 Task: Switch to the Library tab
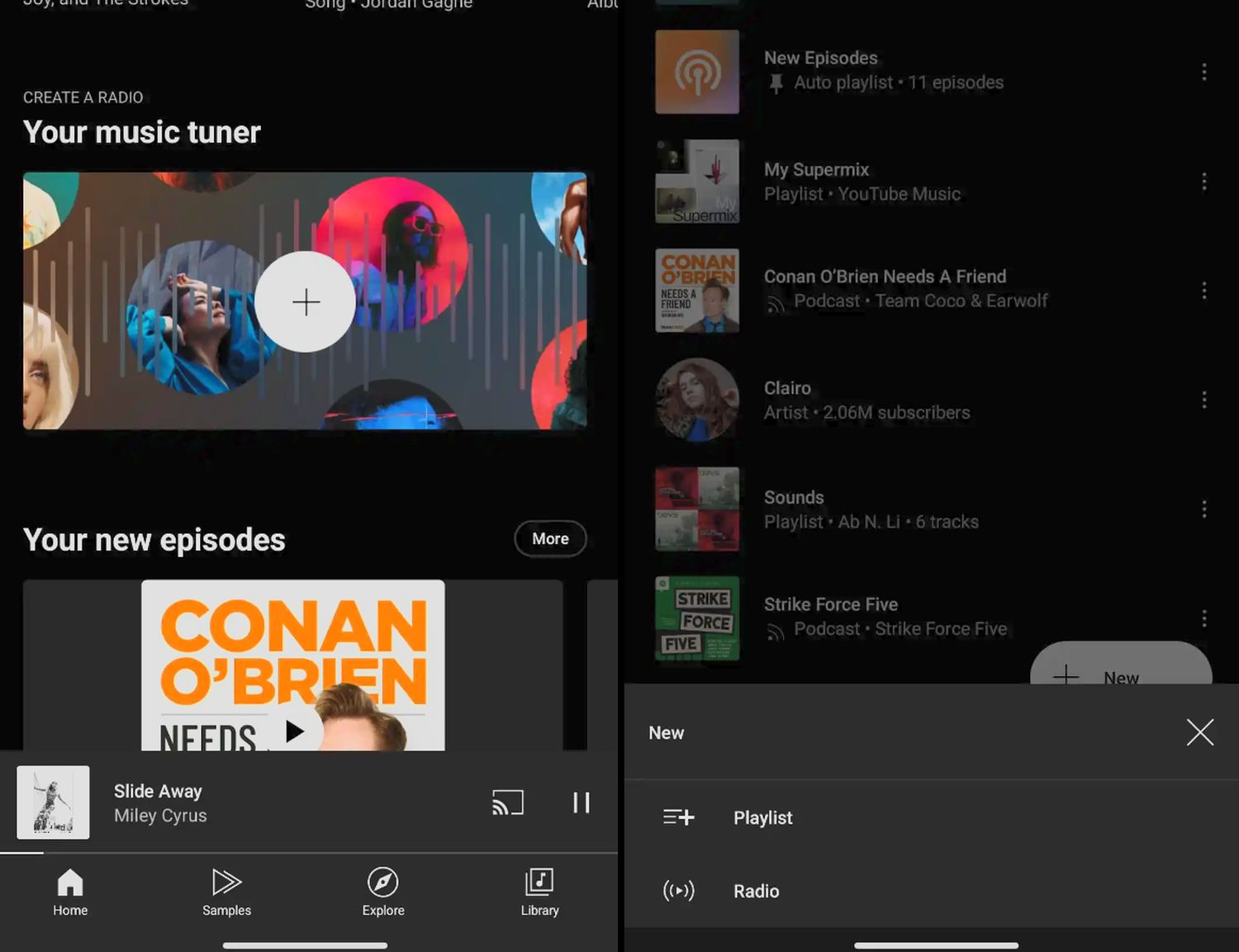coord(539,893)
